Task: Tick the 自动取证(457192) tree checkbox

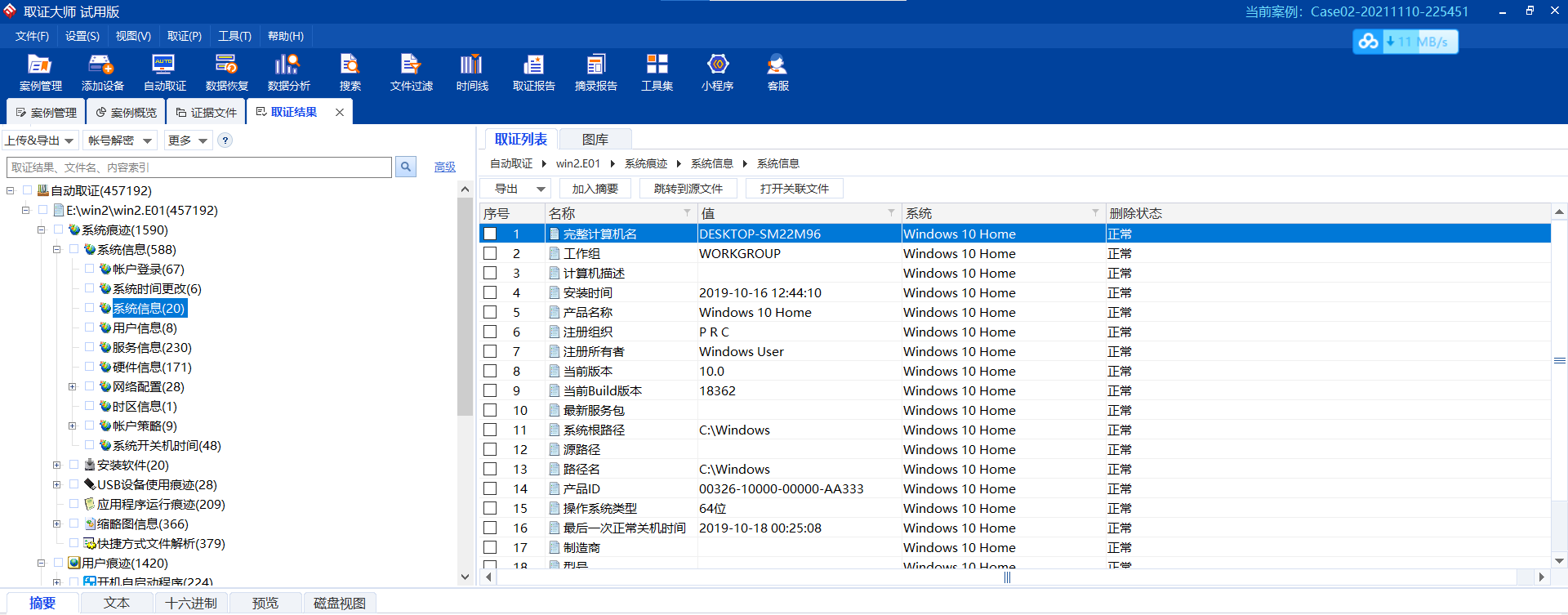Action: 27,190
